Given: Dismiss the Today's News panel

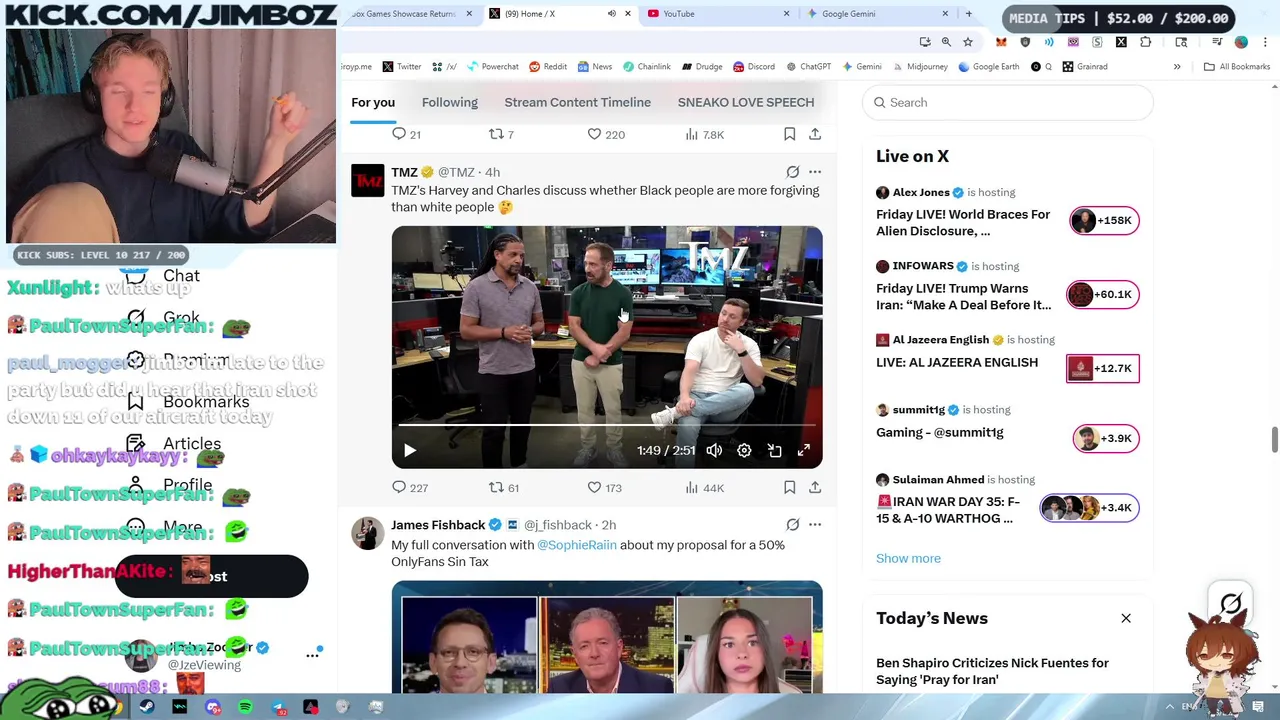Looking at the screenshot, I should (x=1126, y=618).
